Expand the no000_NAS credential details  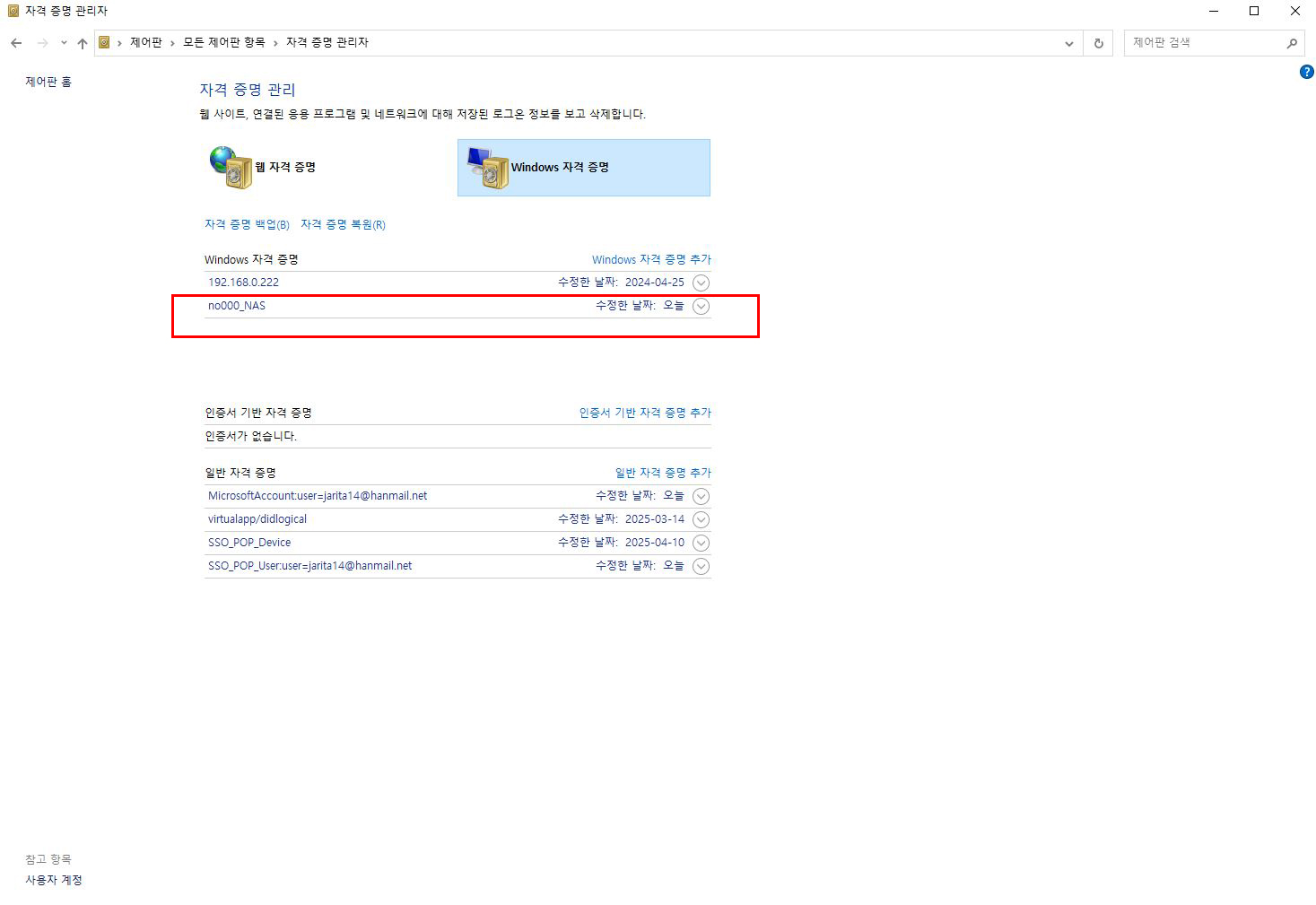[x=702, y=306]
